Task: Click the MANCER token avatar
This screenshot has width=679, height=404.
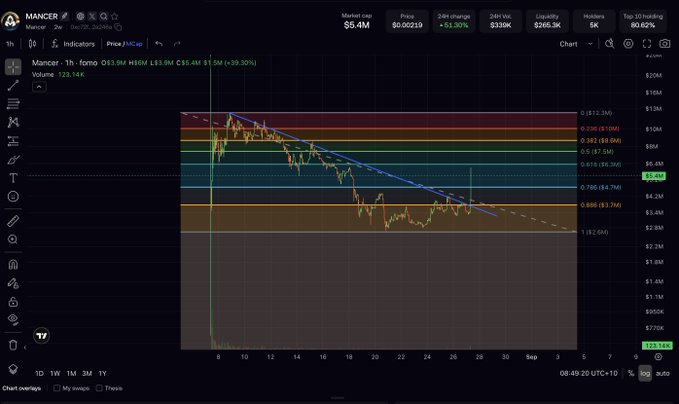Action: pos(10,20)
